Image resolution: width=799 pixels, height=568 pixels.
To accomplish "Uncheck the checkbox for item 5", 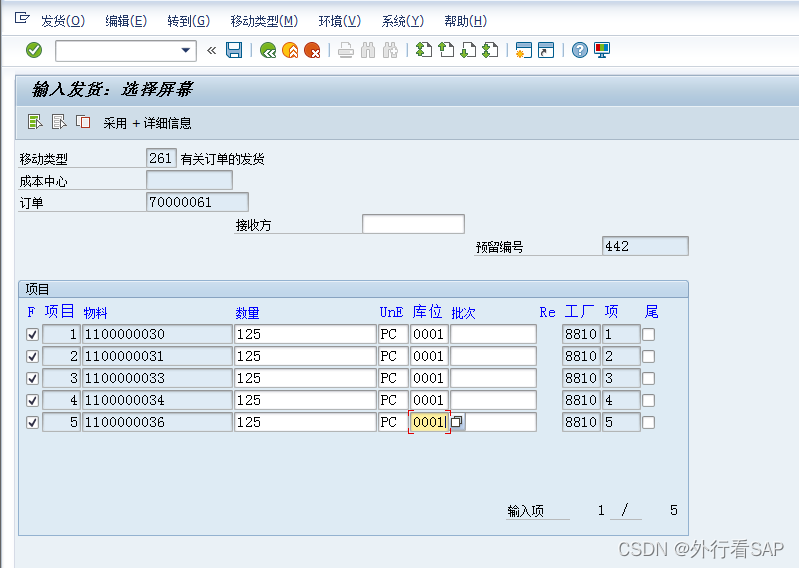I will point(32,422).
